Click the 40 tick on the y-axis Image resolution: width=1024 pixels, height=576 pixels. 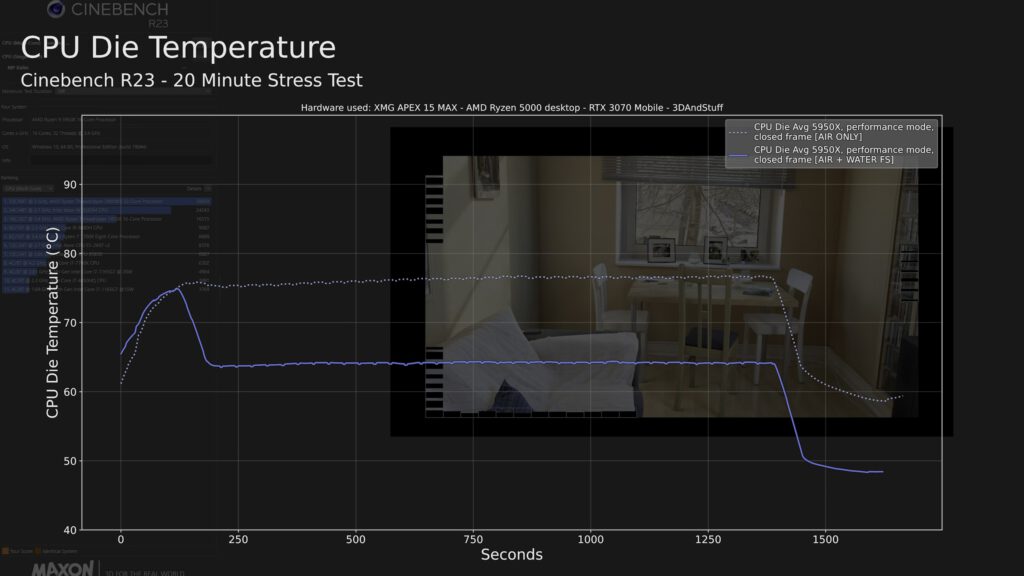click(x=70, y=530)
